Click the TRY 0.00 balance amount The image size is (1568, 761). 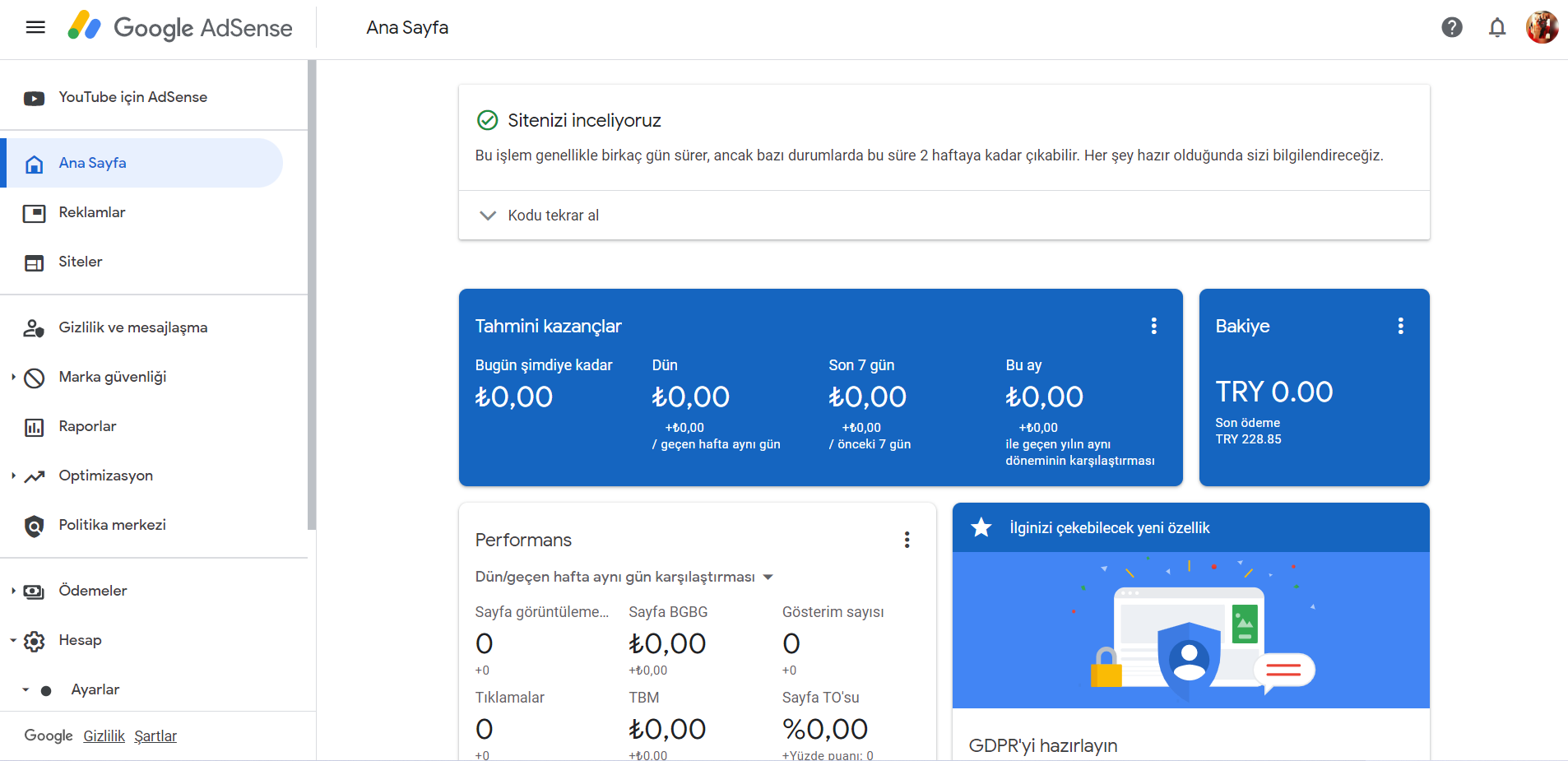[x=1273, y=392]
